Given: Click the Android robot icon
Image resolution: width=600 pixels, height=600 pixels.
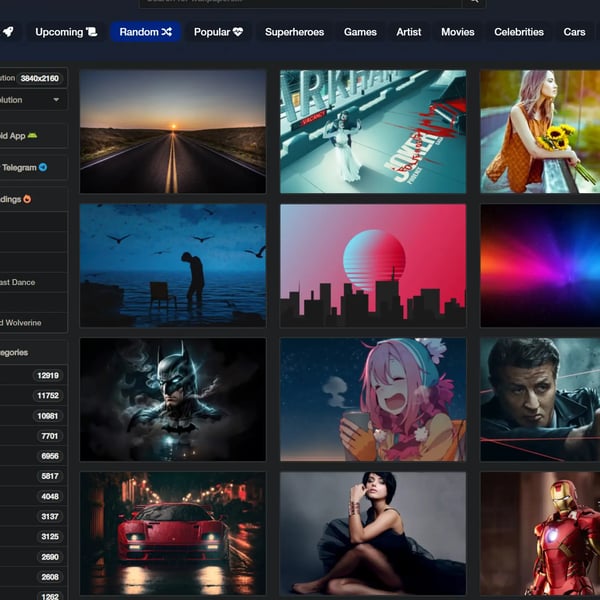Looking at the screenshot, I should 33,135.
